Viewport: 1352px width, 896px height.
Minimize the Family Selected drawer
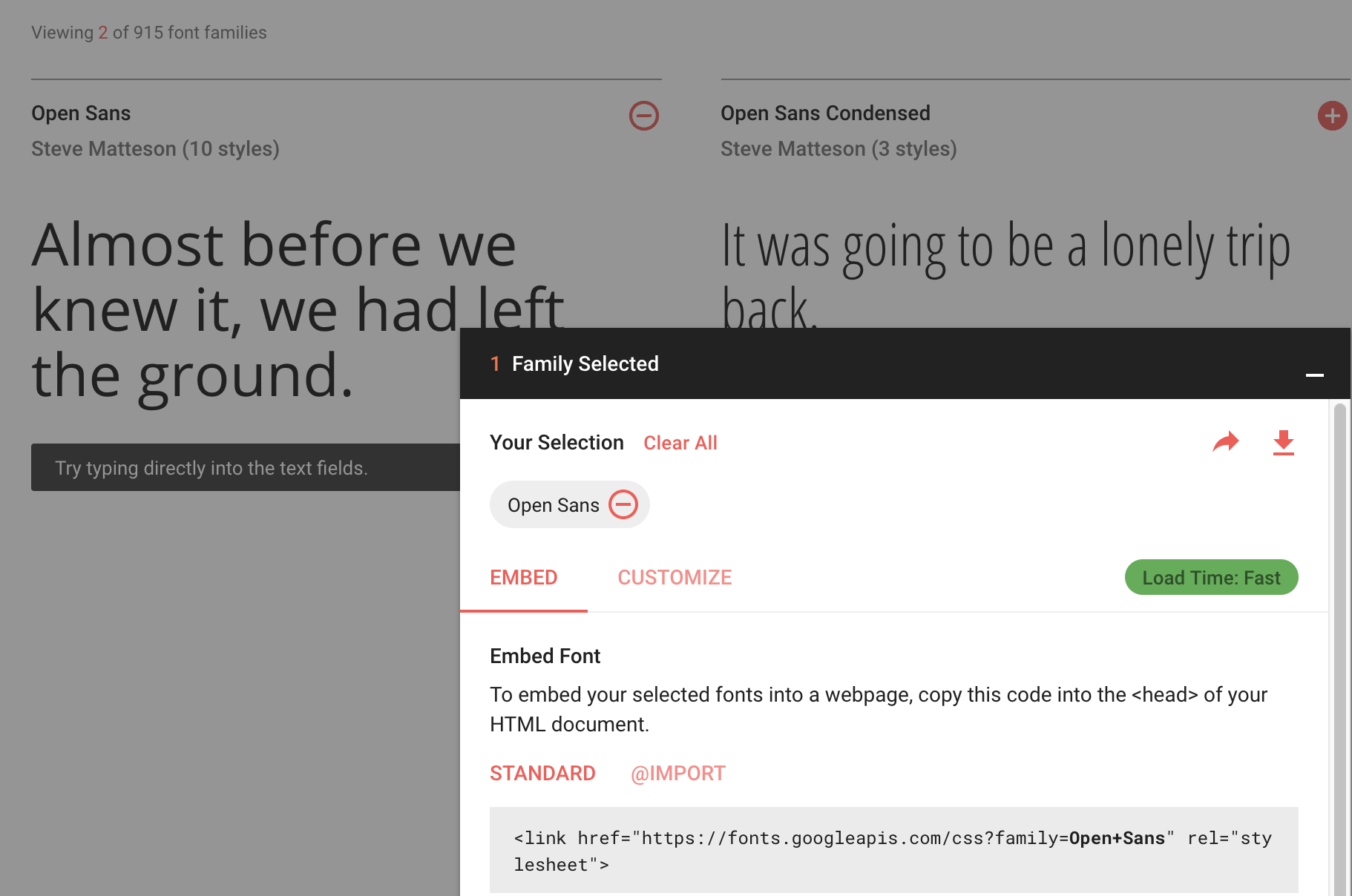pyautogui.click(x=1315, y=375)
